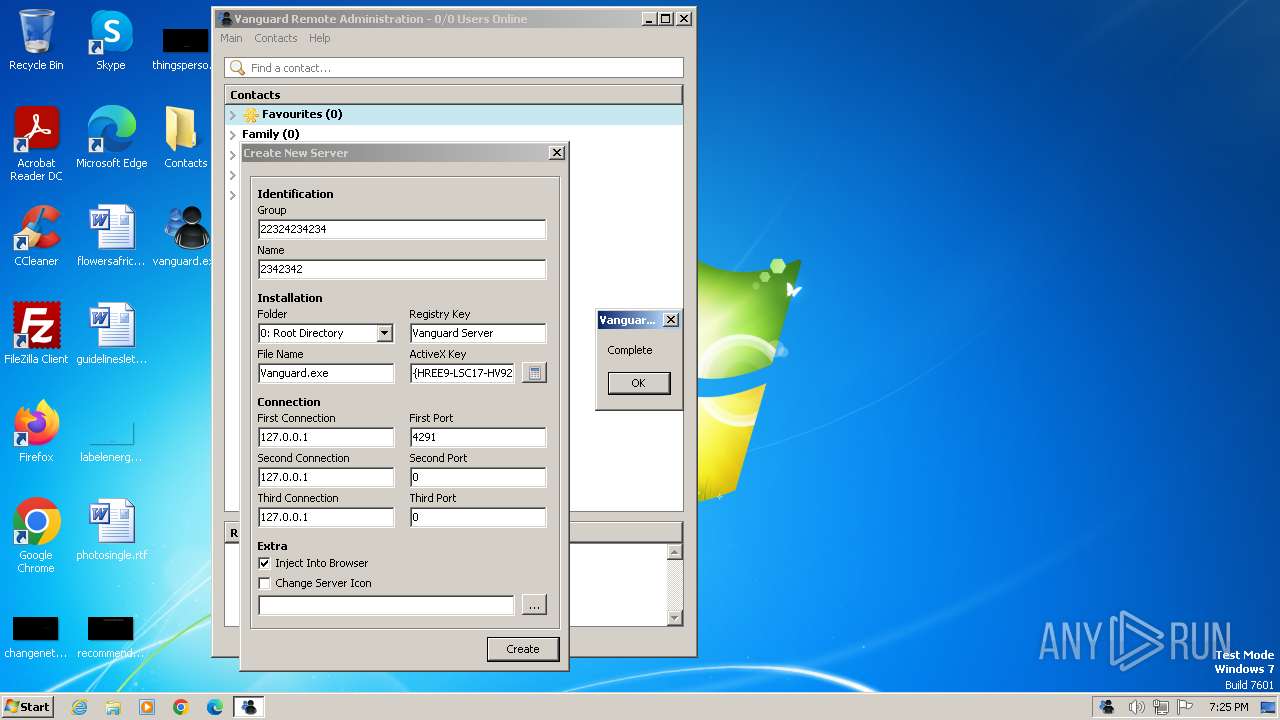The height and width of the screenshot is (720, 1280).
Task: Click the First Port field
Action: click(x=478, y=437)
